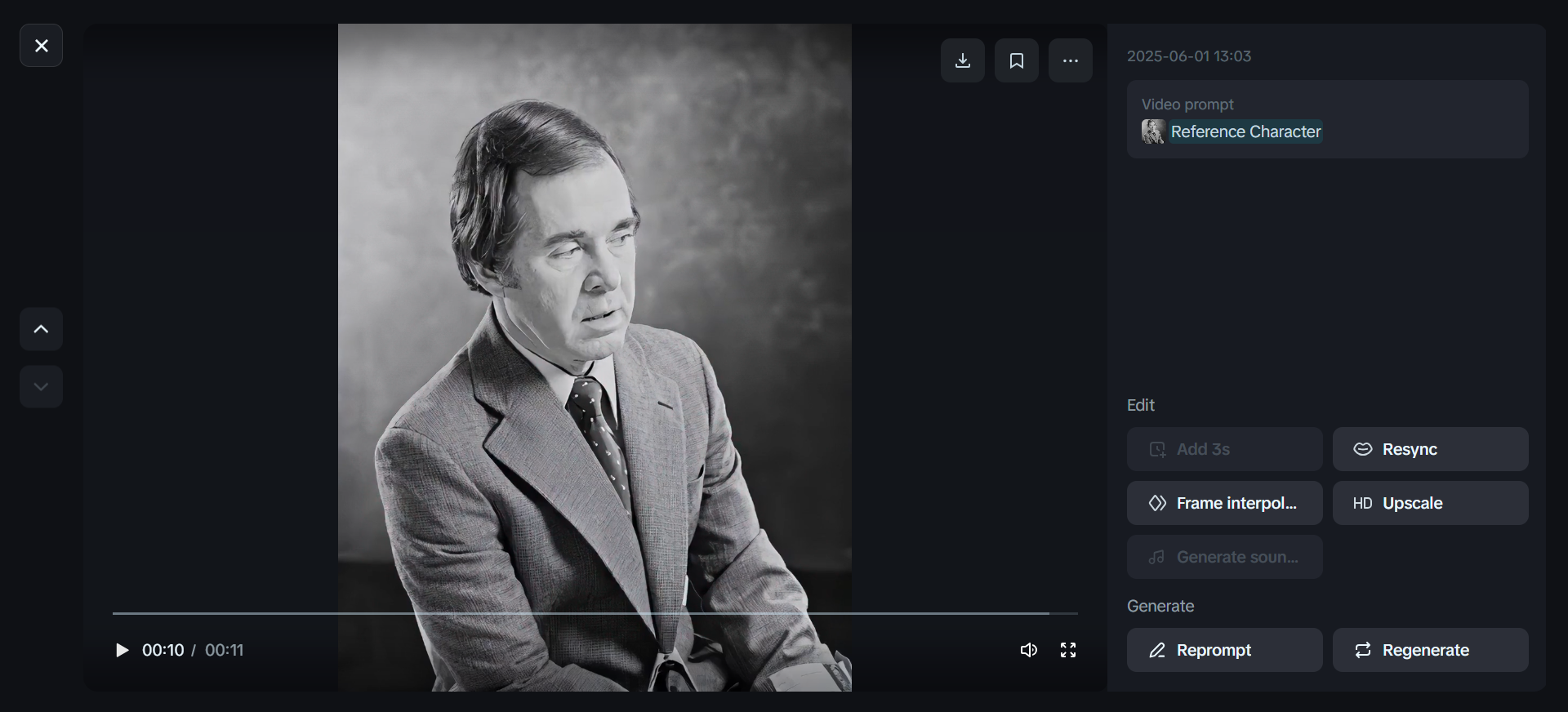Upscale the video to HD
The width and height of the screenshot is (1568, 712).
1431,503
